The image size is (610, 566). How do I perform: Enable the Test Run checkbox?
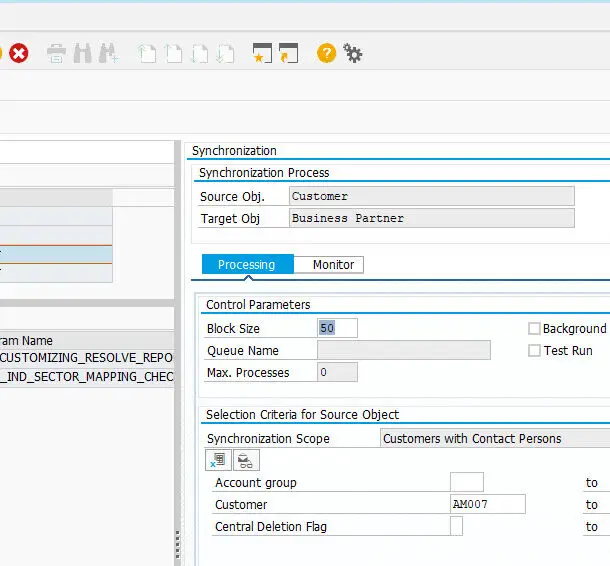(x=534, y=350)
